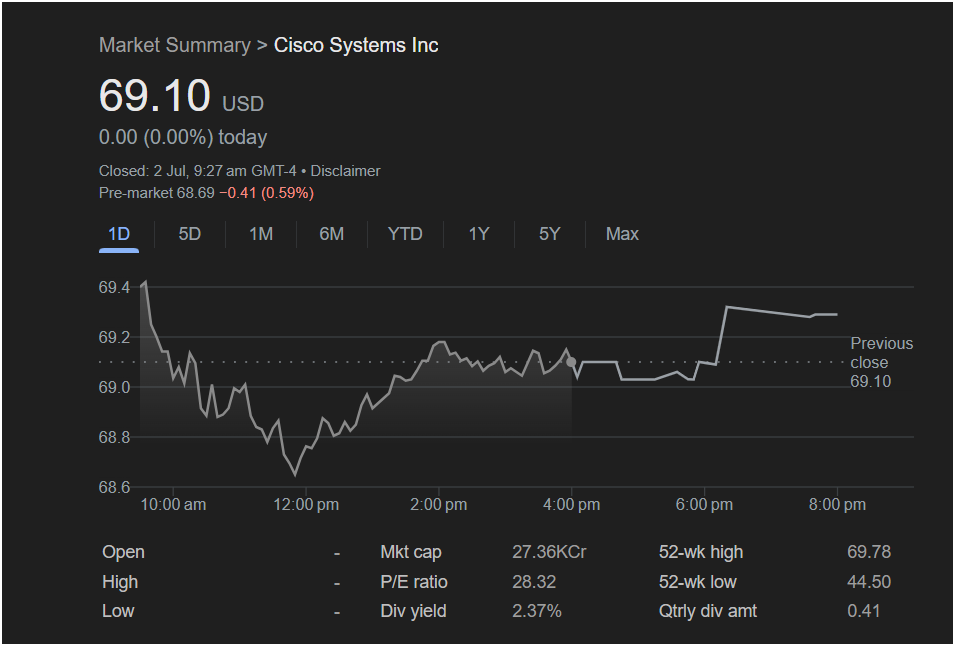Open the Market Summary breadcrumb link
Viewport: 955px width, 646px height.
pyautogui.click(x=175, y=45)
